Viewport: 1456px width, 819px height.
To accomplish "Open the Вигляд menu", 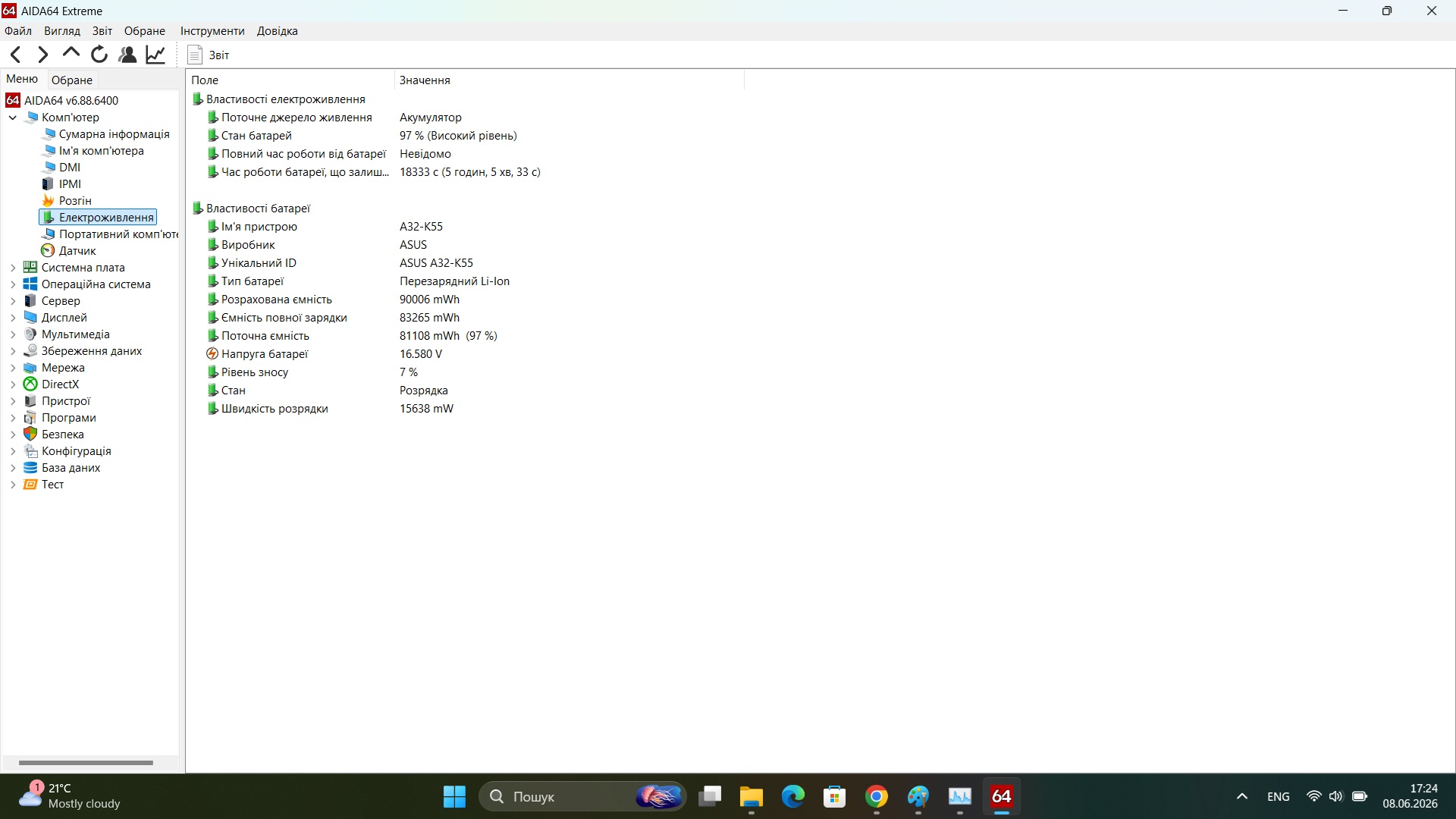I will (62, 31).
